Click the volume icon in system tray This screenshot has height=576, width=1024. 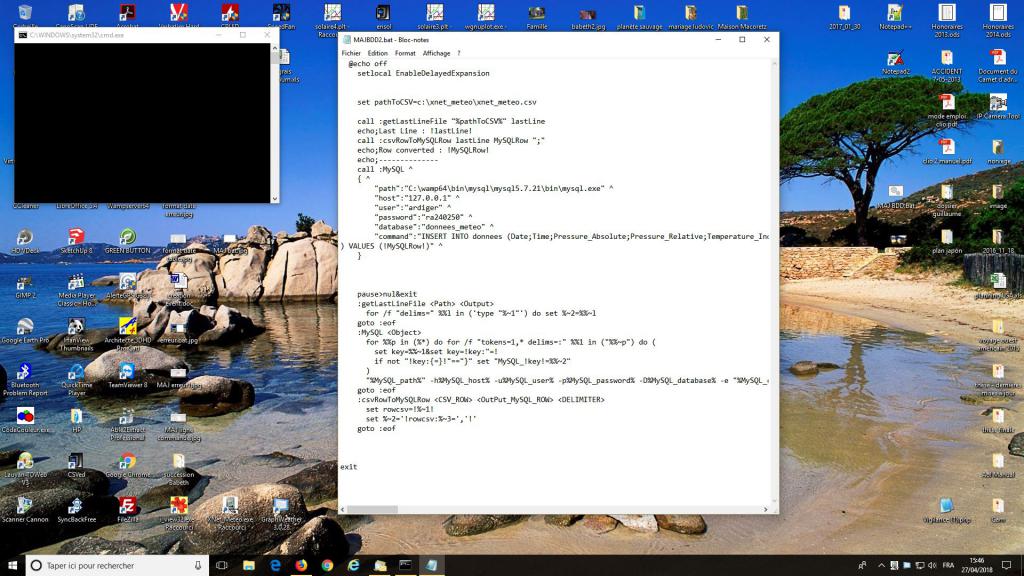point(932,565)
